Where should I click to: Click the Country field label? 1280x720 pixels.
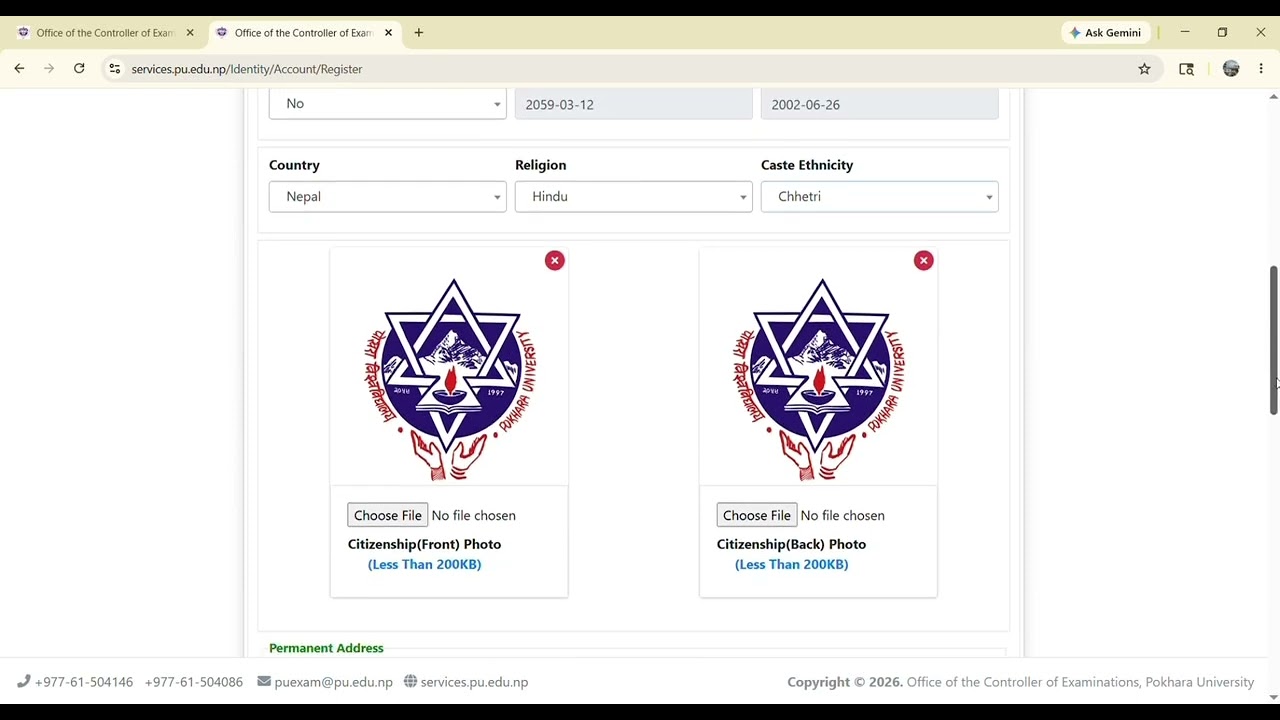point(294,165)
